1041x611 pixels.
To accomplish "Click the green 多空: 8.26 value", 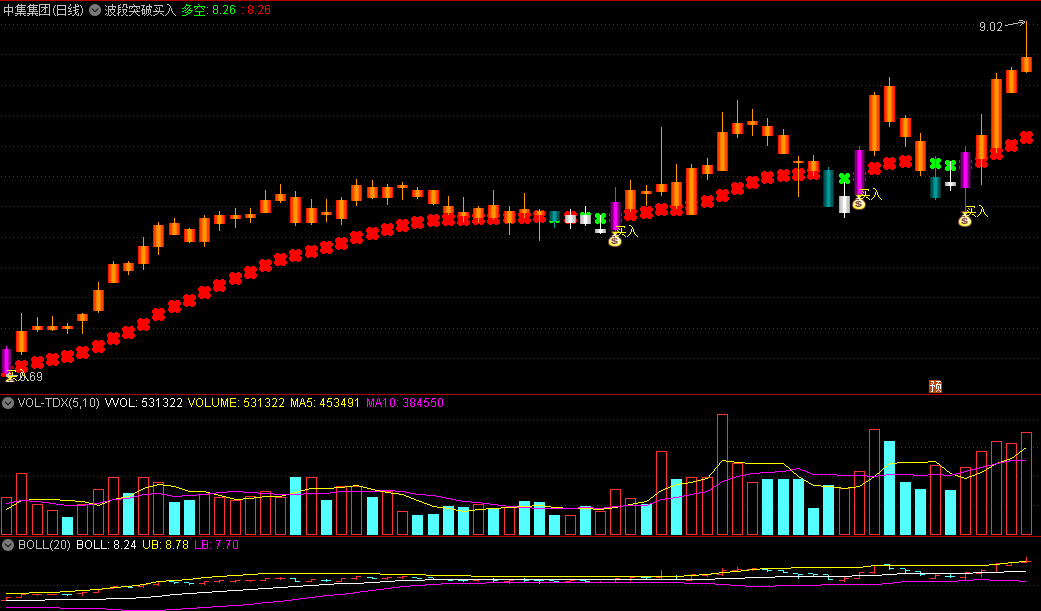I will tap(208, 10).
